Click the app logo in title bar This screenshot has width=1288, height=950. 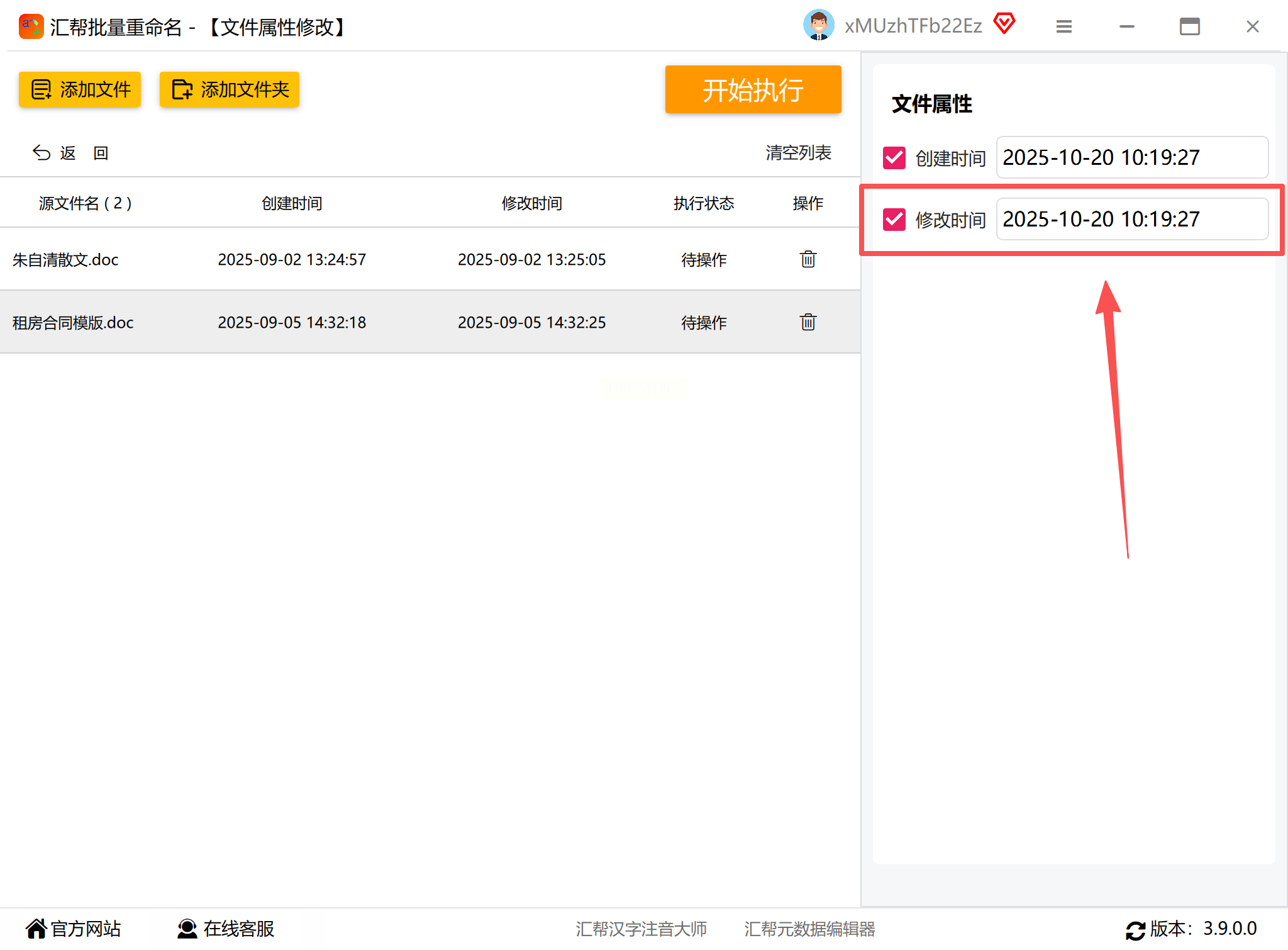[31, 26]
